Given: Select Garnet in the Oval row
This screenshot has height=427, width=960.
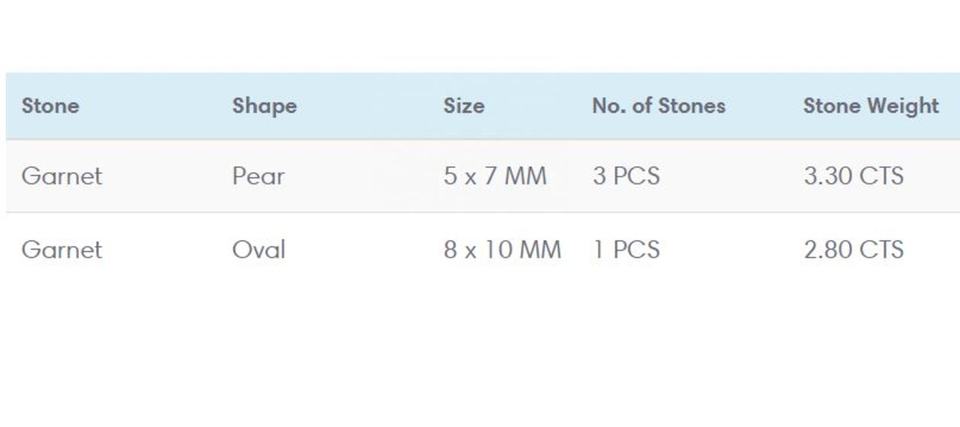Looking at the screenshot, I should [x=62, y=249].
